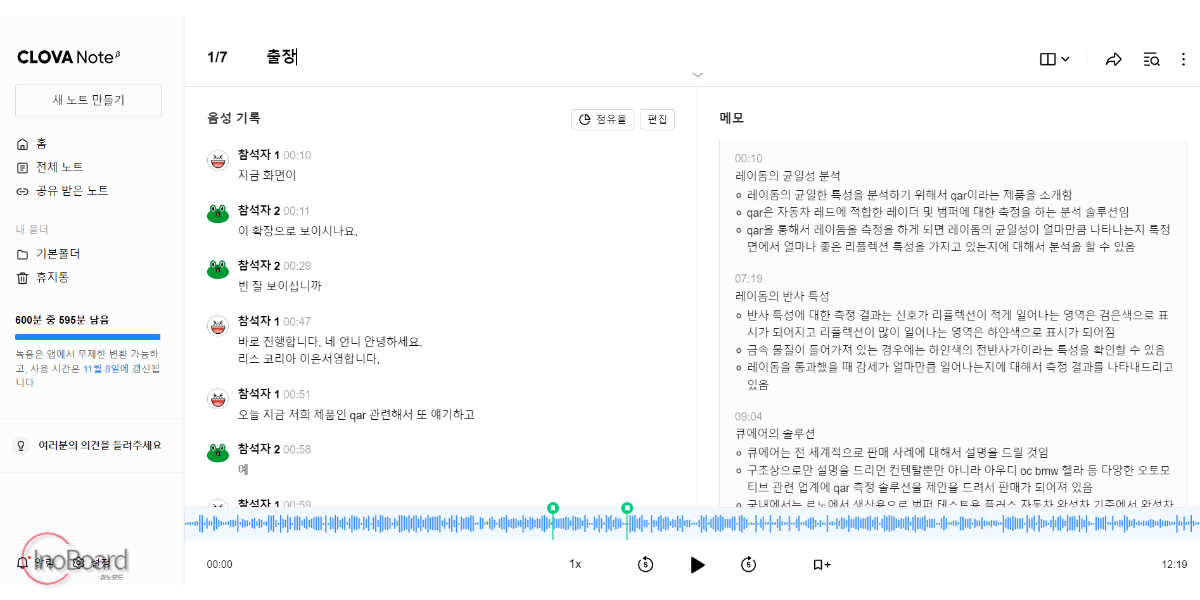
Task: Start playback with the play button
Action: click(x=697, y=564)
